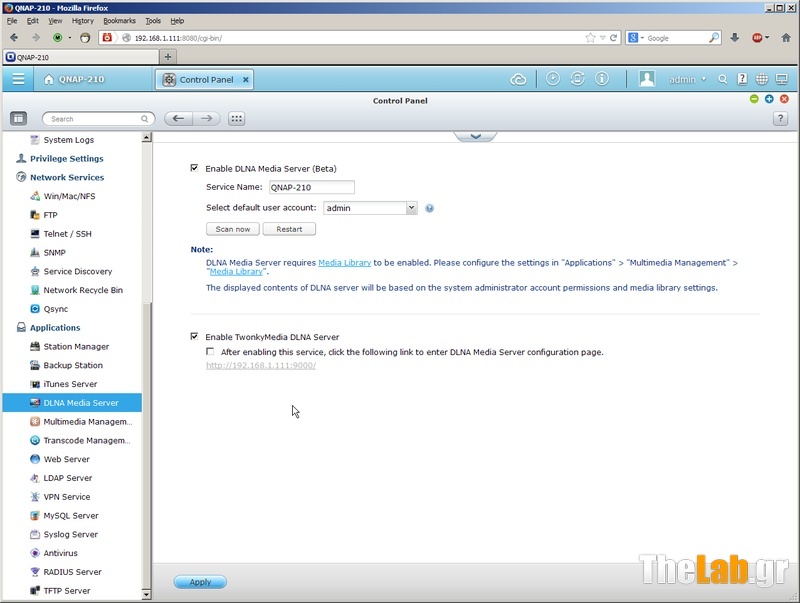Open background tasks clock icon
Viewport: 800px width, 603px height.
(x=553, y=79)
